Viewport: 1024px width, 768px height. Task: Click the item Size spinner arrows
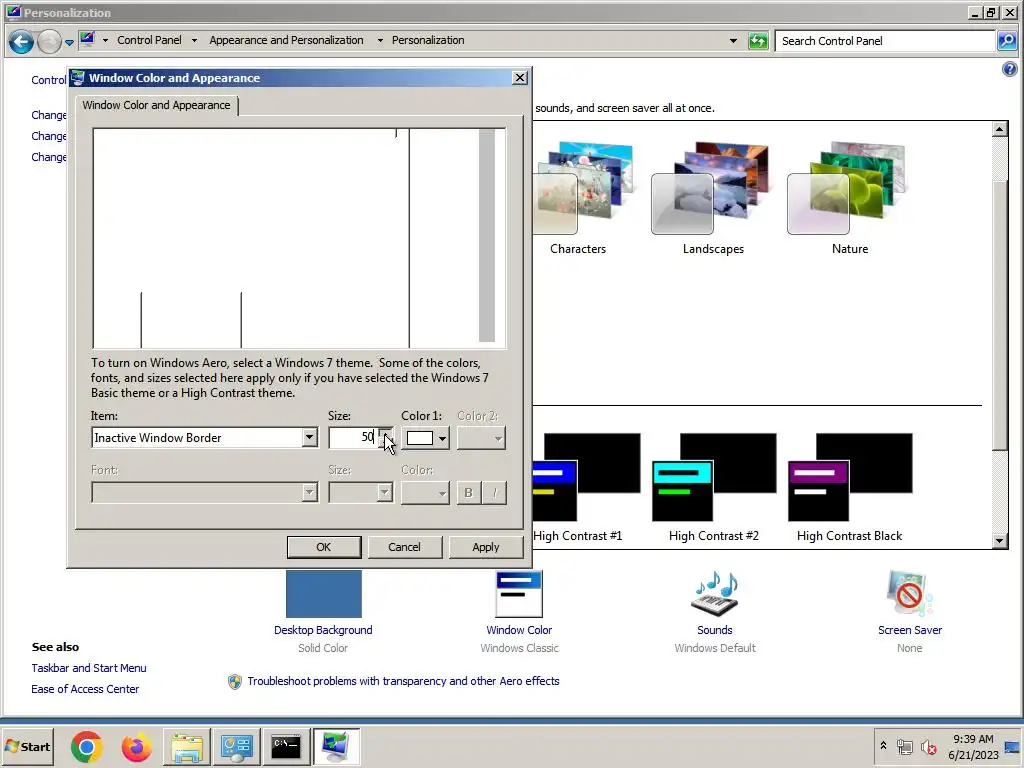pos(386,438)
